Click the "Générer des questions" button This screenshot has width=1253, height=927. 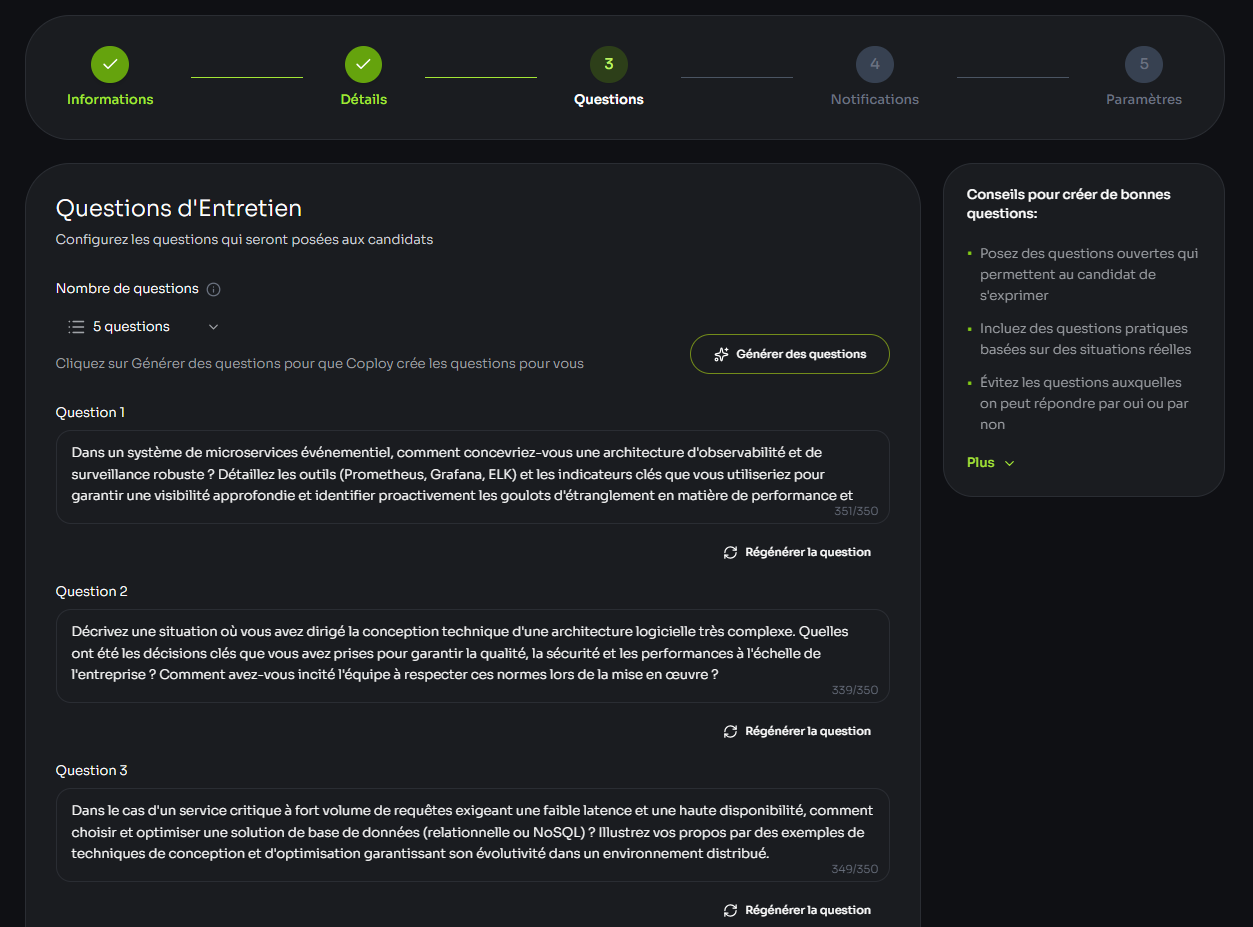pyautogui.click(x=790, y=353)
